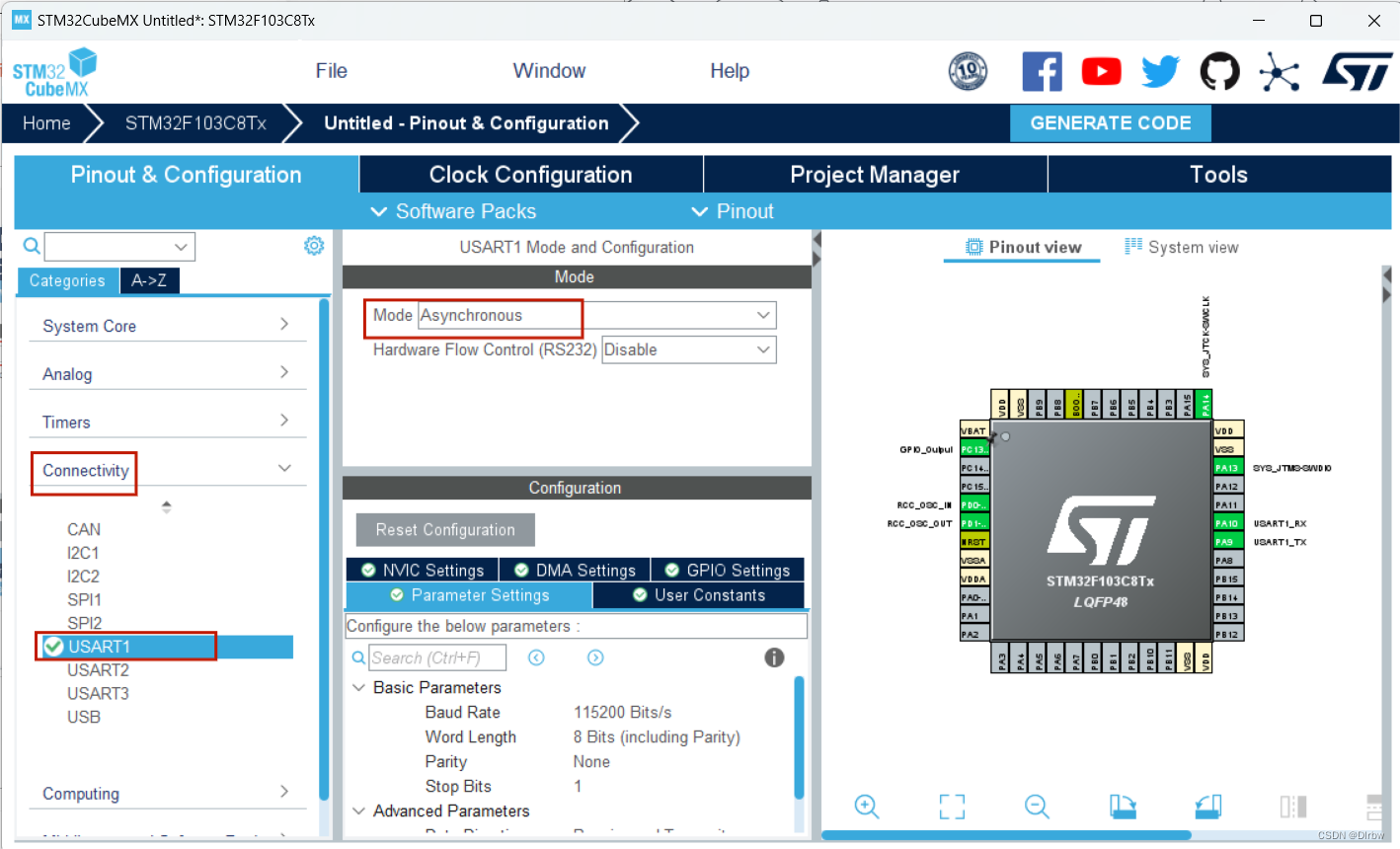Rotate the chip clockwise
This screenshot has width=1400, height=849.
coord(1123,807)
